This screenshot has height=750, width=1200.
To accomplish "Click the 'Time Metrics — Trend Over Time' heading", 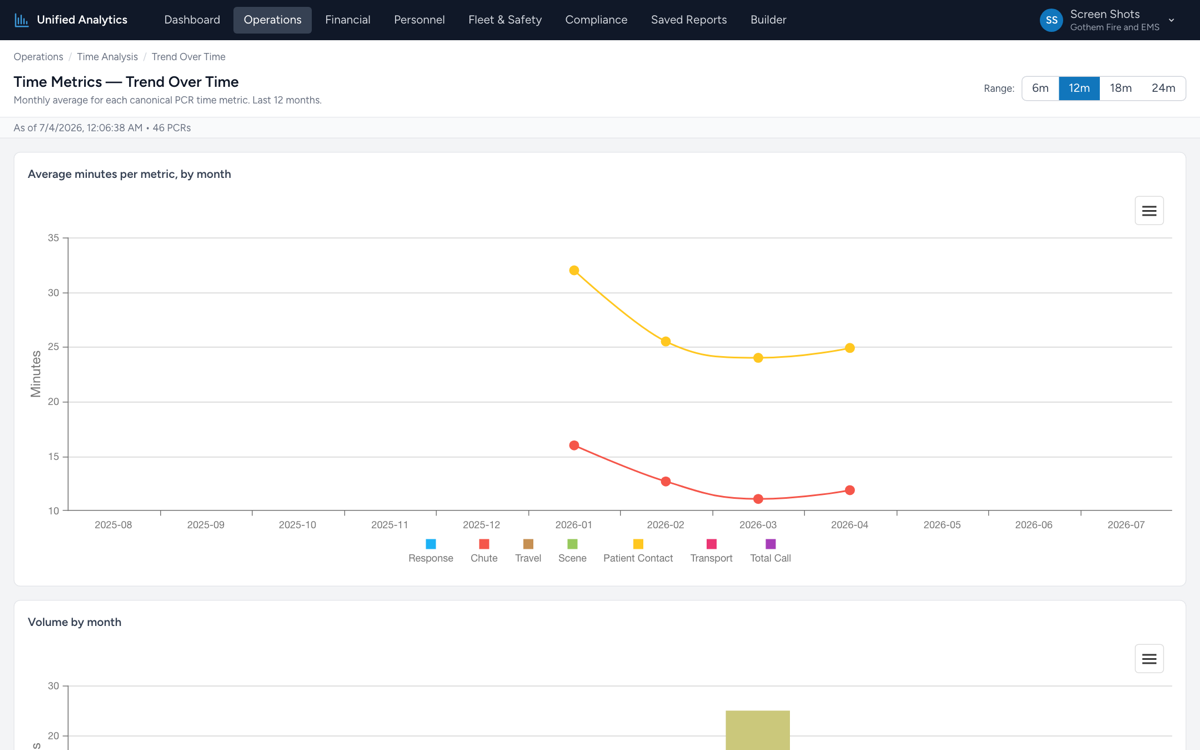I will (126, 82).
